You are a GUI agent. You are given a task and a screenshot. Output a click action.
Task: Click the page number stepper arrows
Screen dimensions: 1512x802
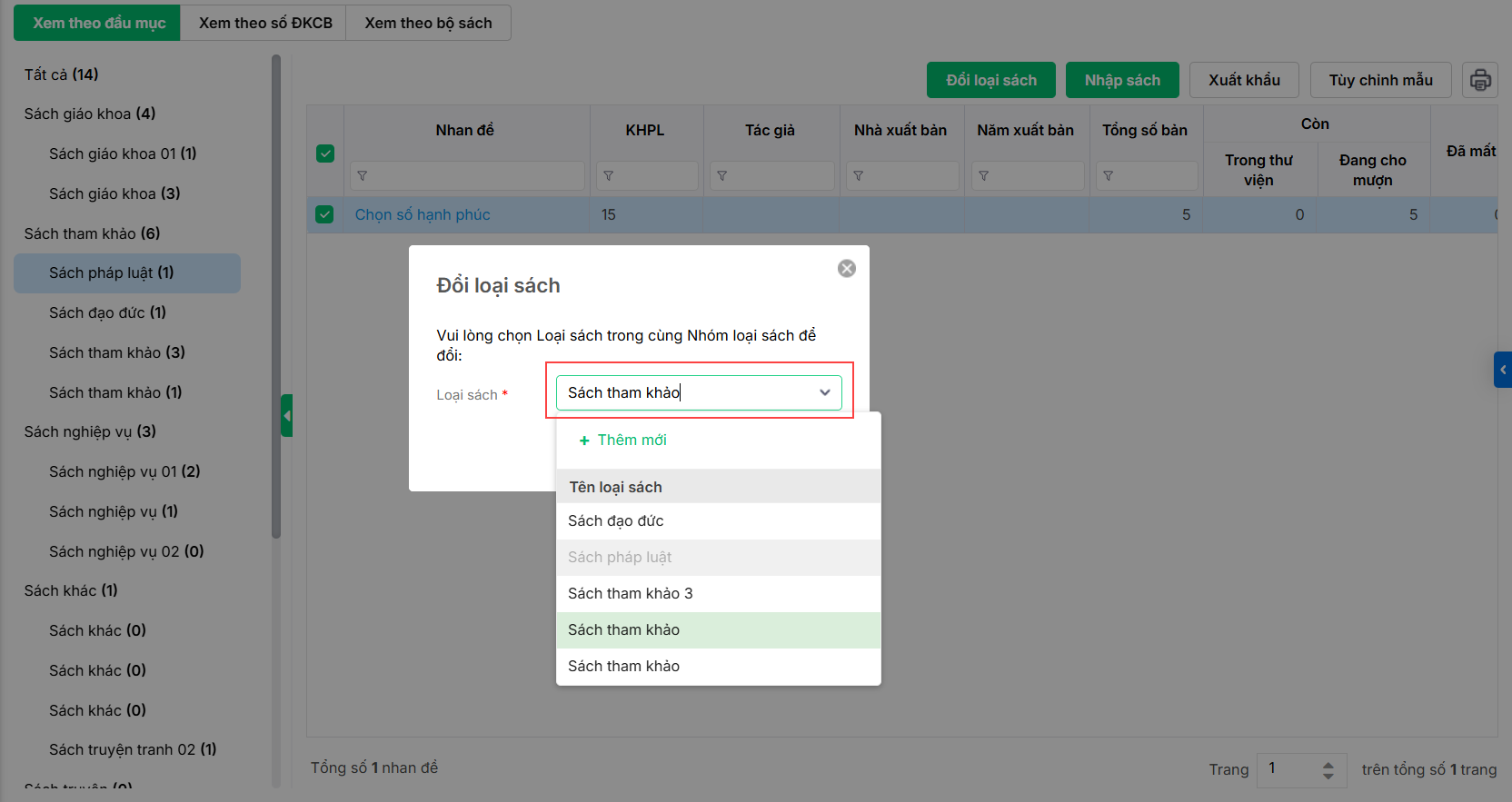(1328, 770)
